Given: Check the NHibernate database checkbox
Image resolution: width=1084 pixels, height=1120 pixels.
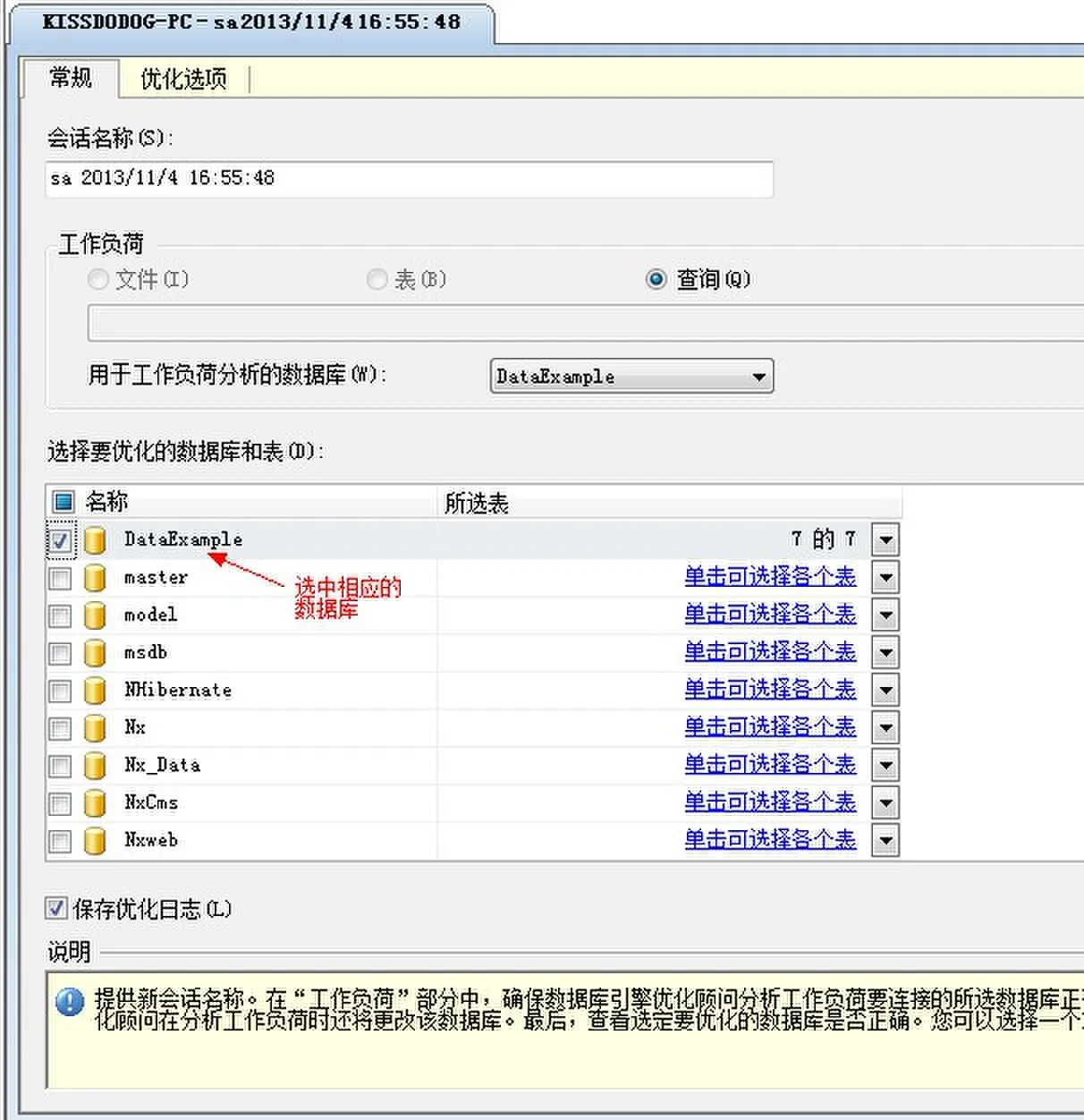Looking at the screenshot, I should click(60, 692).
